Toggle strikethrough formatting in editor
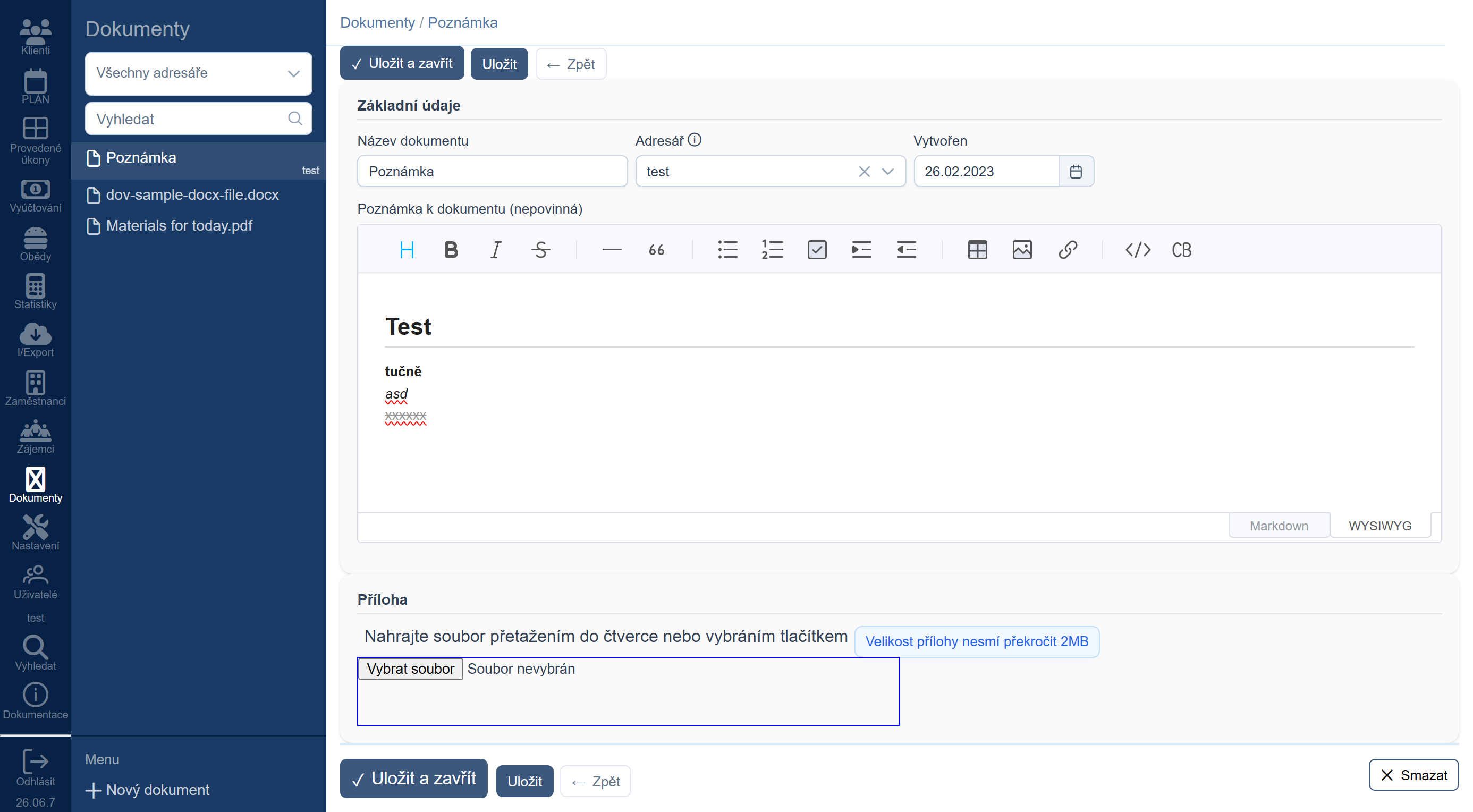 pos(540,250)
